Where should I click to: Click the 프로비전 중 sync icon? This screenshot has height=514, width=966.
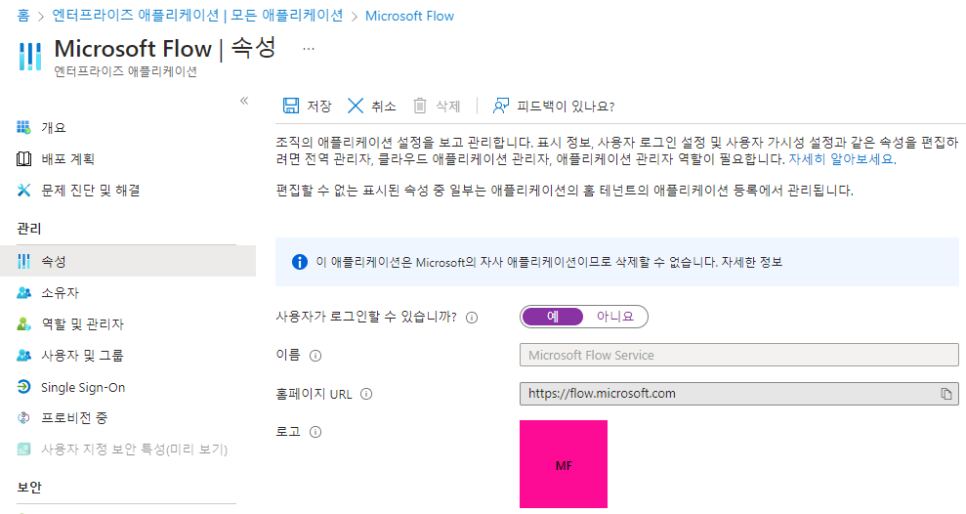tap(23, 418)
